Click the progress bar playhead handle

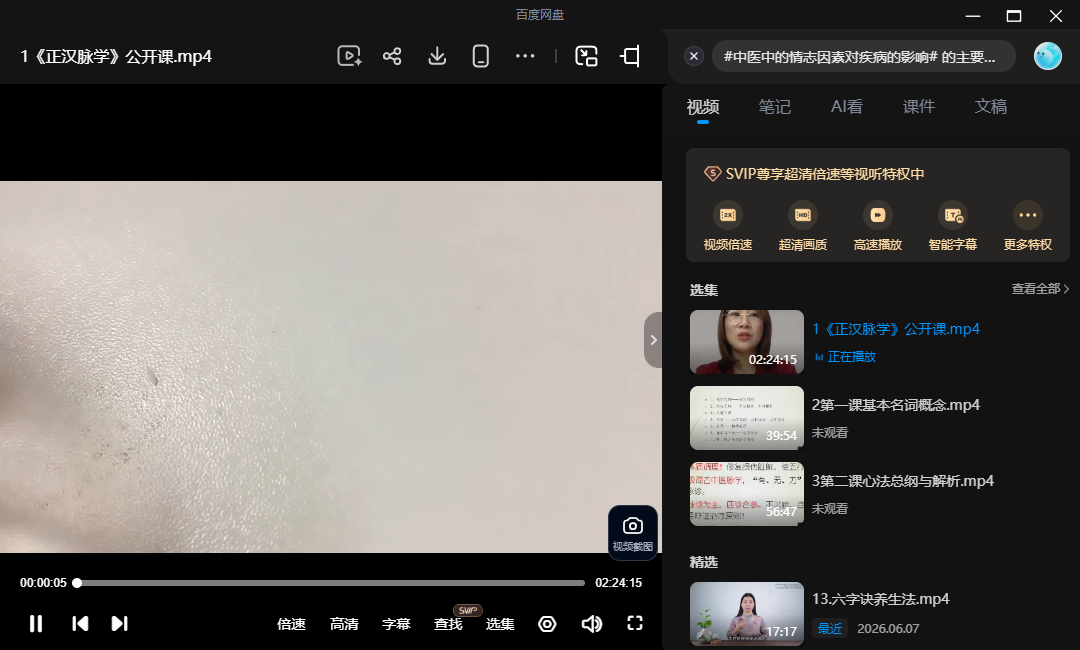[77, 583]
